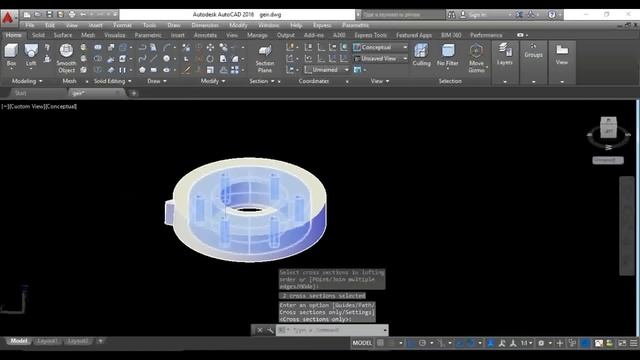Expand the Draw panel
The image size is (640, 360).
(157, 81)
